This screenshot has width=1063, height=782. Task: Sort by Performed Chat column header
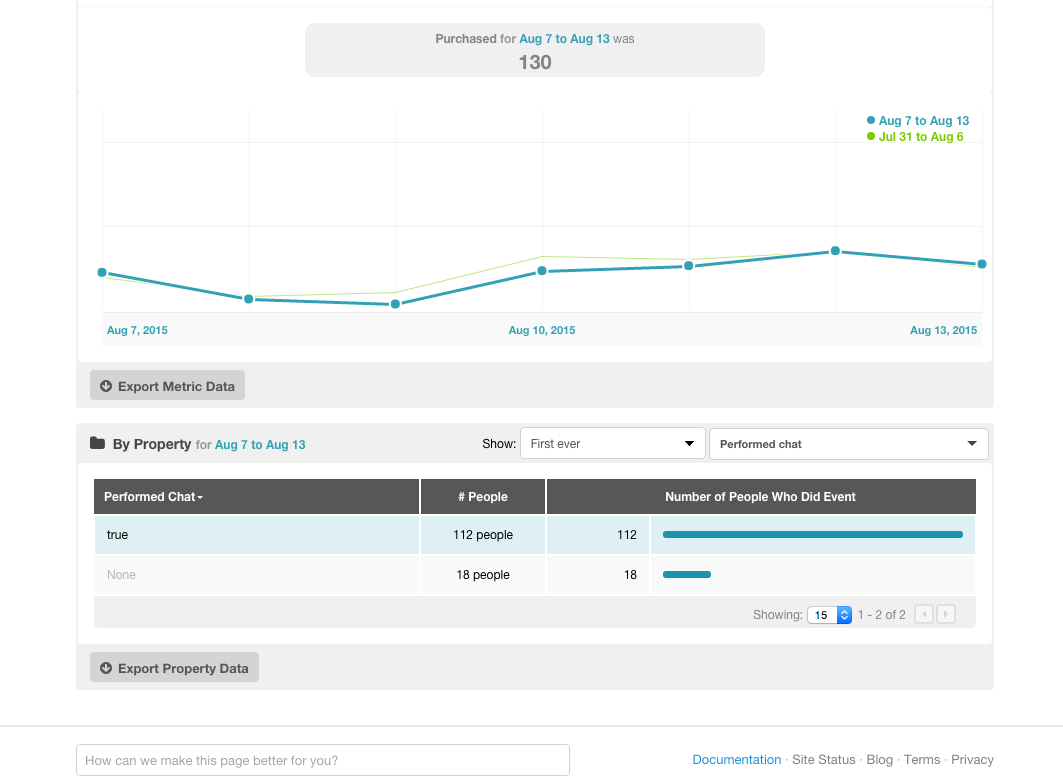[256, 497]
